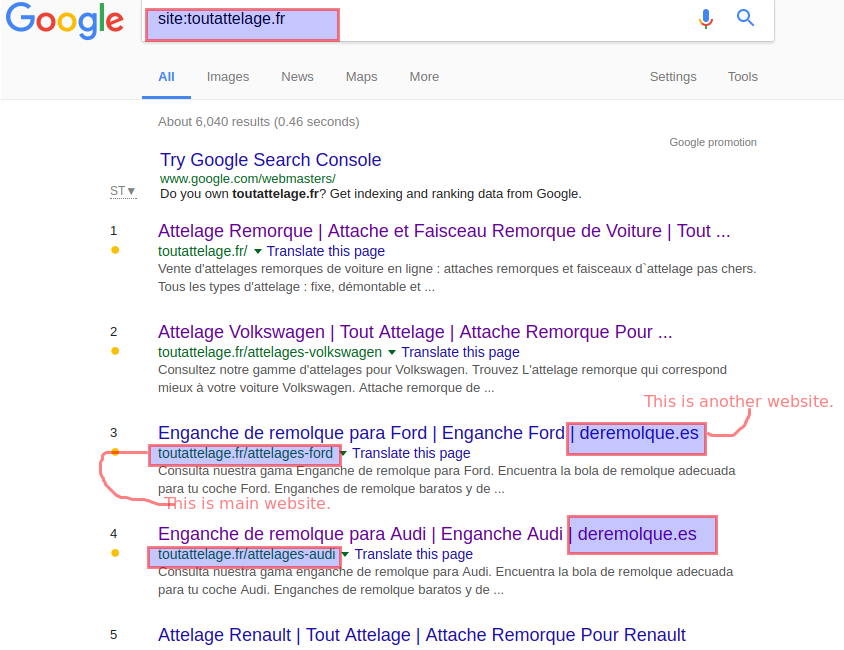The width and height of the screenshot is (844, 650).
Task: Translate the attelages-ford result page
Action: pyautogui.click(x=411, y=453)
